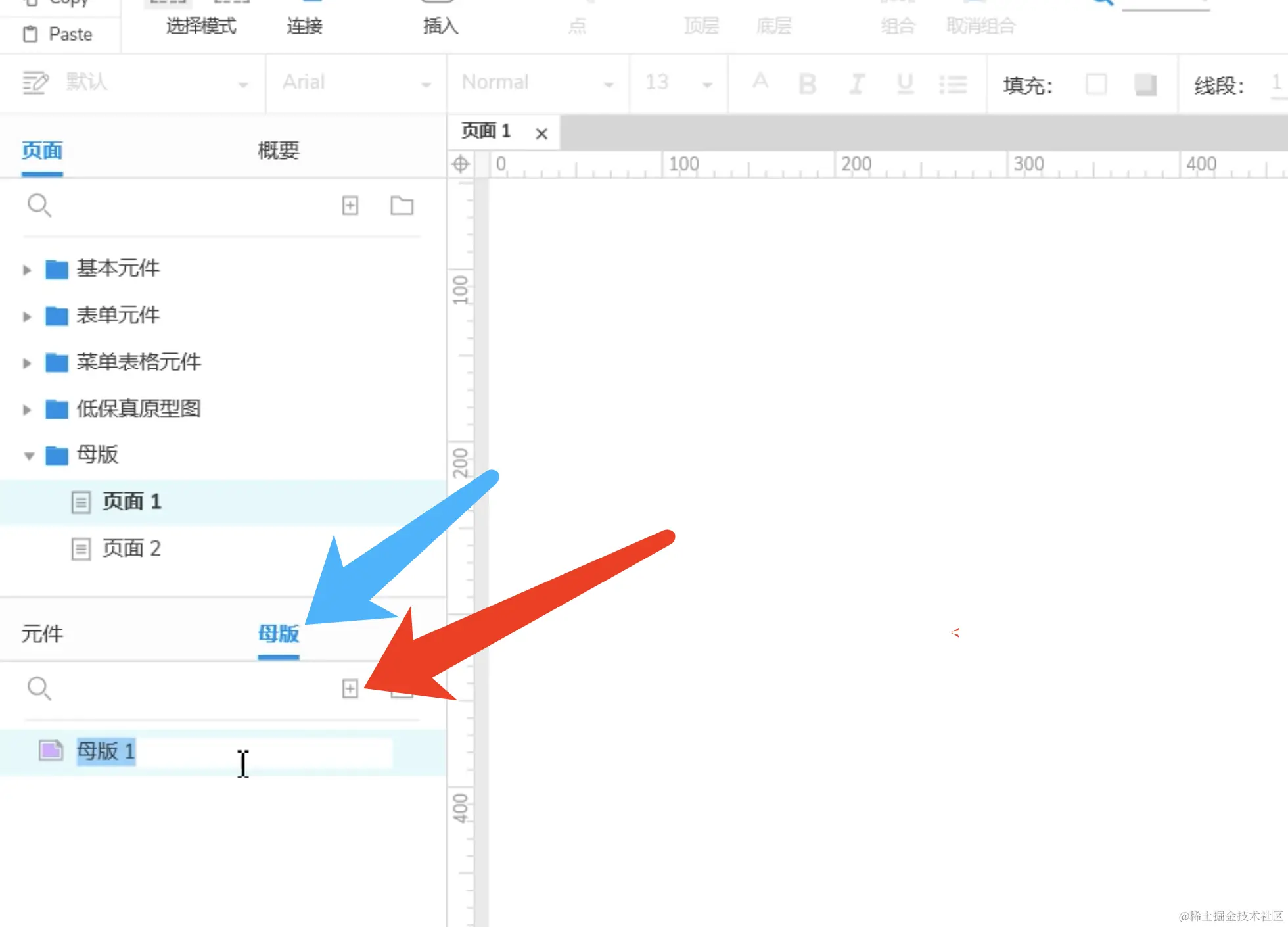1288x927 pixels.
Task: Toggle bold text formatting
Action: 807,83
